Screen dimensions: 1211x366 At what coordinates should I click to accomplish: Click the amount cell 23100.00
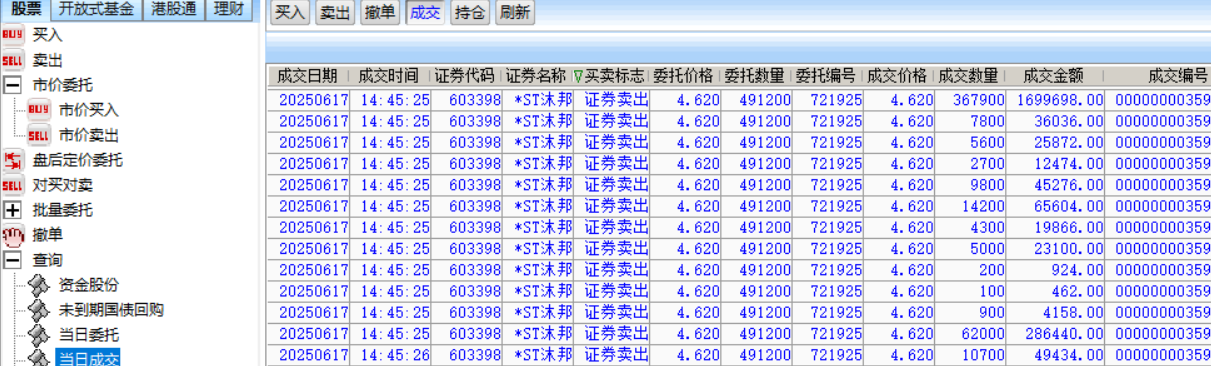(1055, 248)
